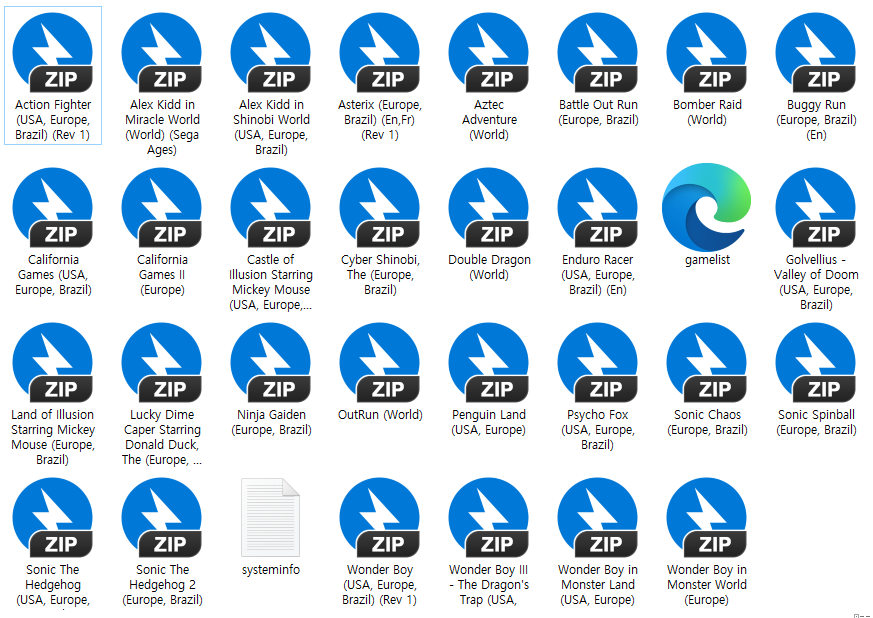Click 'California Games II (Europe)' name text
Screen dimensions: 873x618
click(162, 274)
